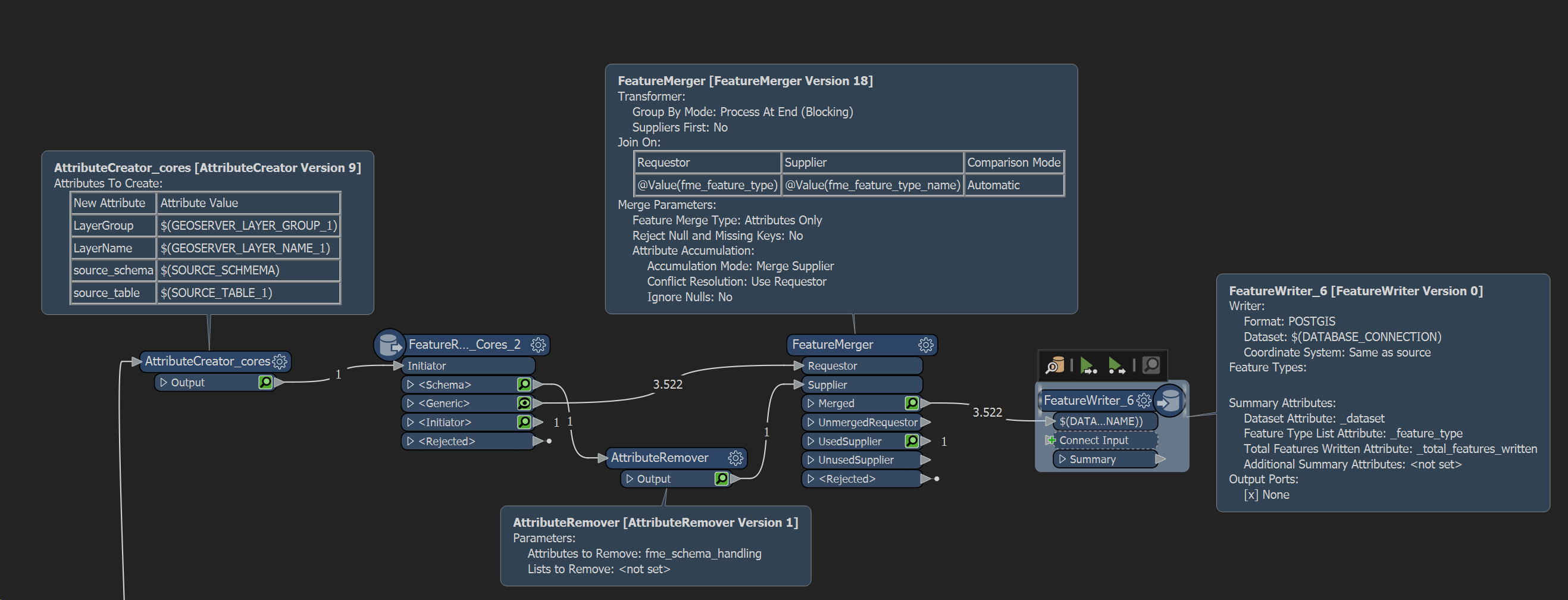Expand FeatureMerger <Rejected> port attributes
The height and width of the screenshot is (600, 1568).
[811, 479]
